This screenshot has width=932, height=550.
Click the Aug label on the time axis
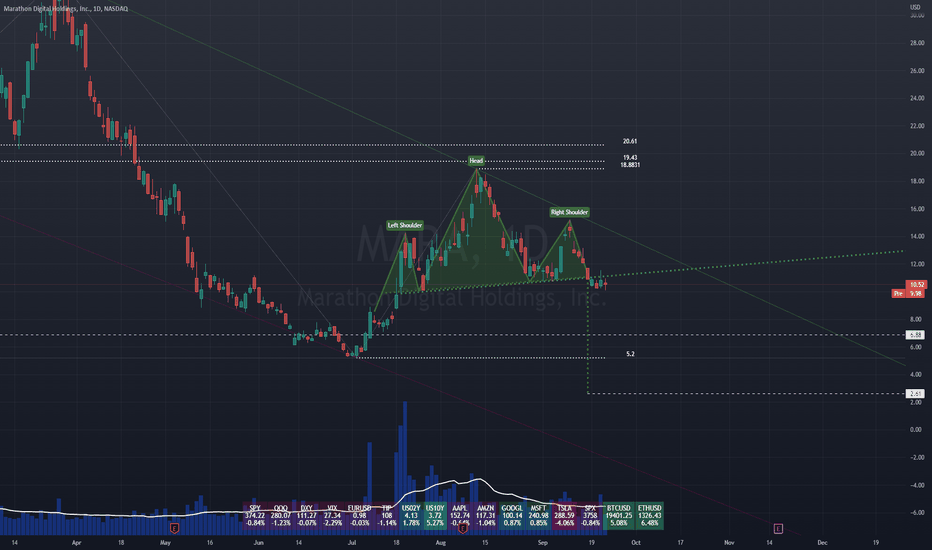pos(440,542)
